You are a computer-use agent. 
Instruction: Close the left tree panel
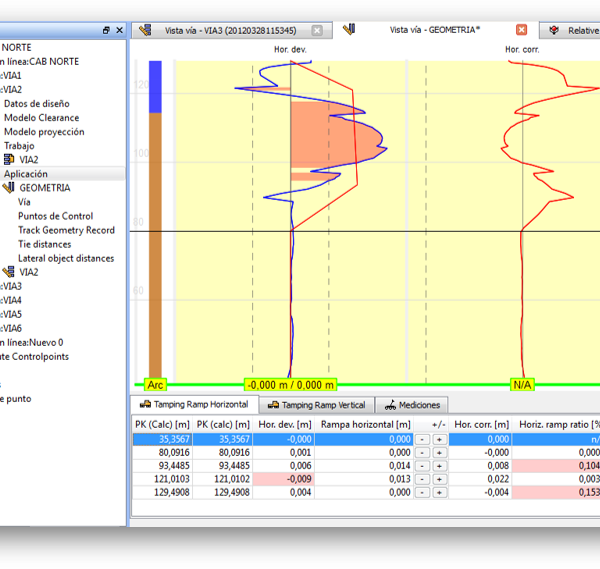pyautogui.click(x=120, y=31)
